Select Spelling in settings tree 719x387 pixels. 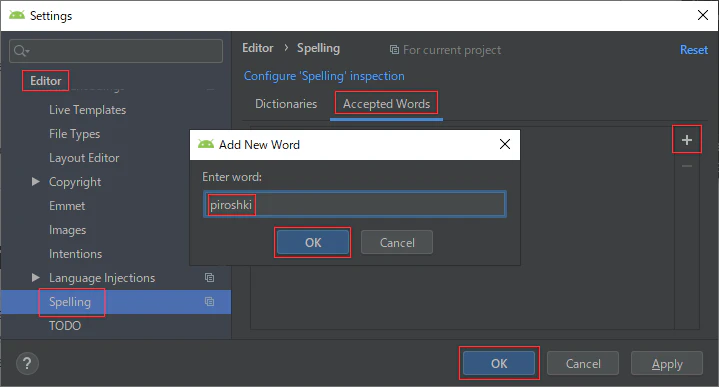tap(70, 302)
